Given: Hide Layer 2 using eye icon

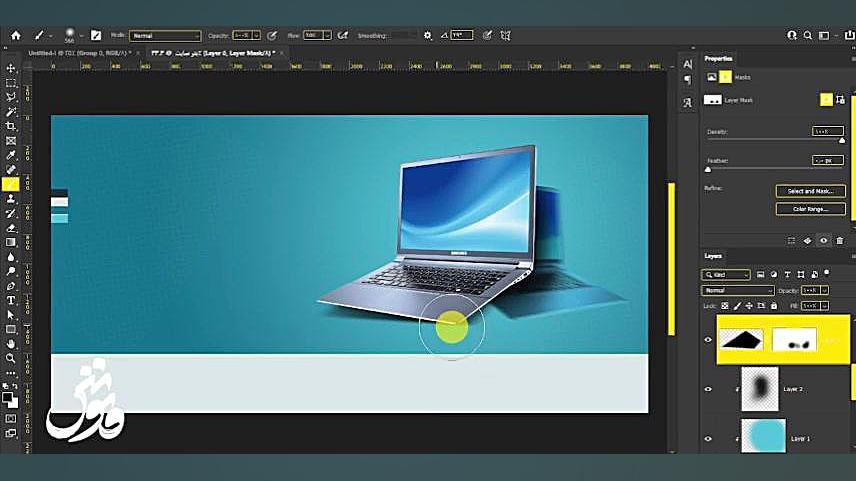Looking at the screenshot, I should 708,389.
